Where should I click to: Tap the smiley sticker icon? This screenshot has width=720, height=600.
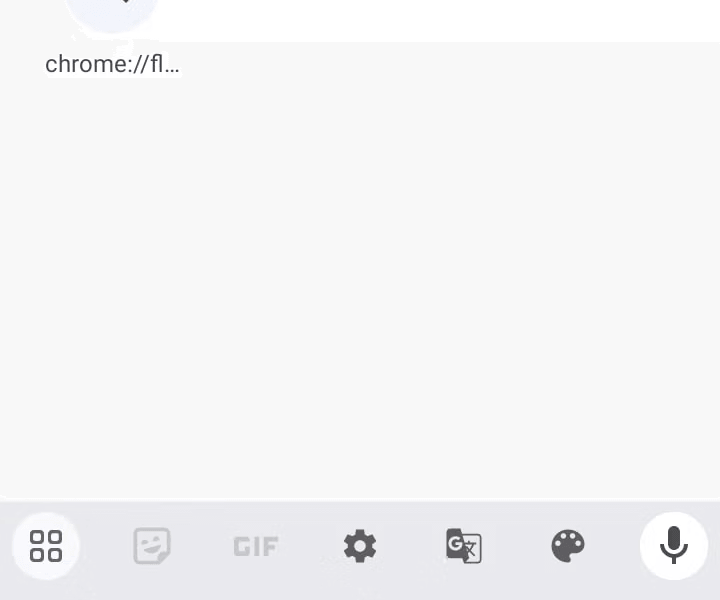coord(152,546)
